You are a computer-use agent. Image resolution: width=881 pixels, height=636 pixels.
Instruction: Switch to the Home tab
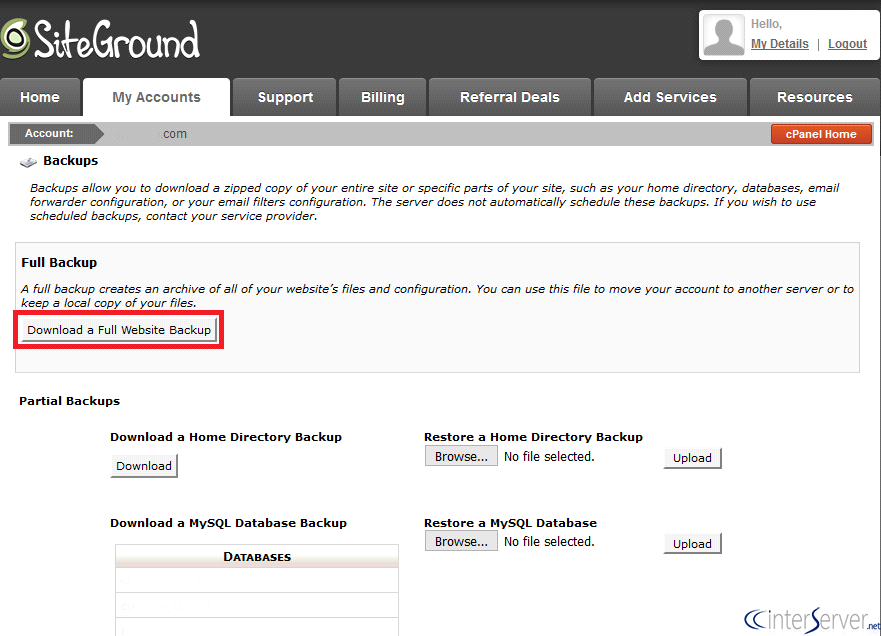coord(40,97)
